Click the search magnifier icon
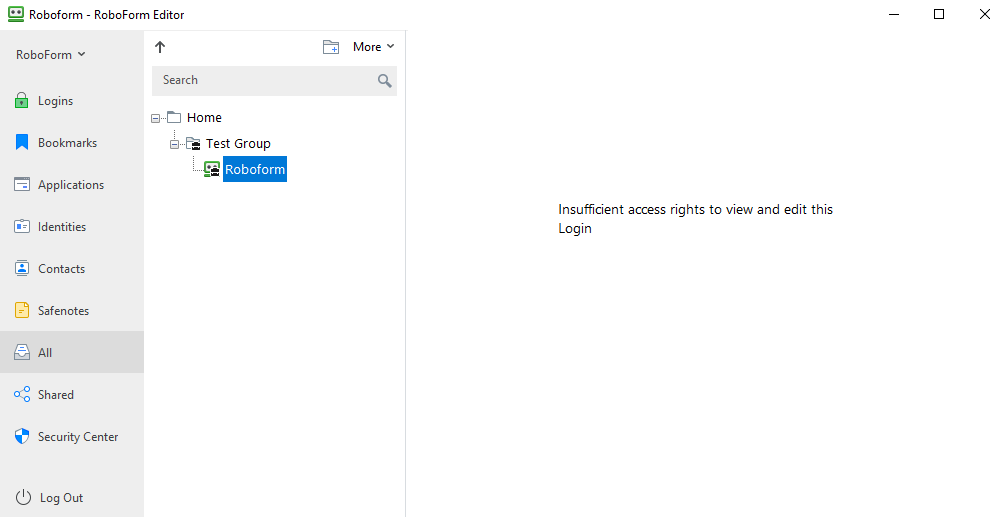Screen dimensions: 1008x517 (x=384, y=80)
